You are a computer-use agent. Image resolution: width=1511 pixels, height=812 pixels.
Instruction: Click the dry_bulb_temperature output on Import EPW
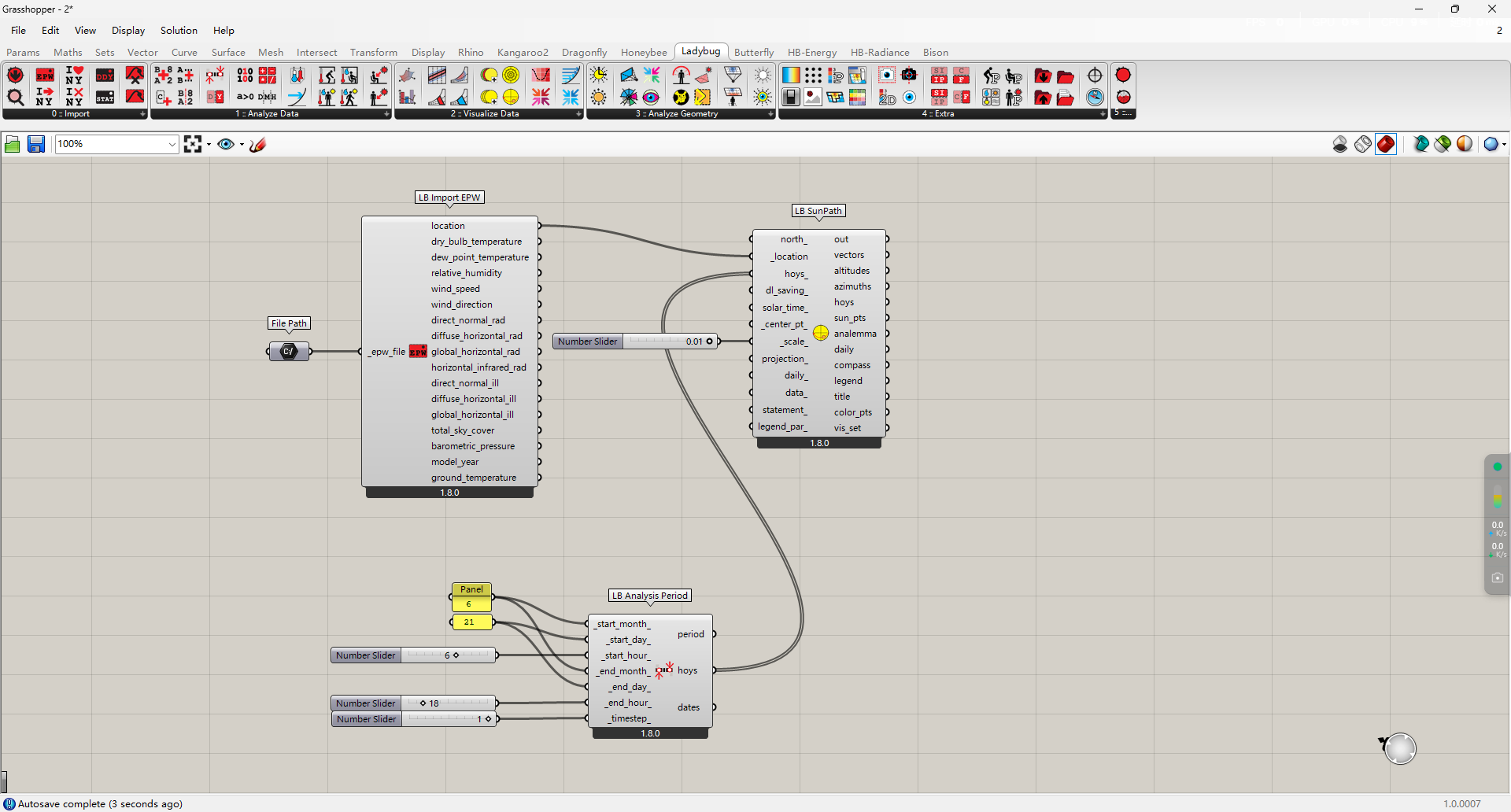click(476, 242)
